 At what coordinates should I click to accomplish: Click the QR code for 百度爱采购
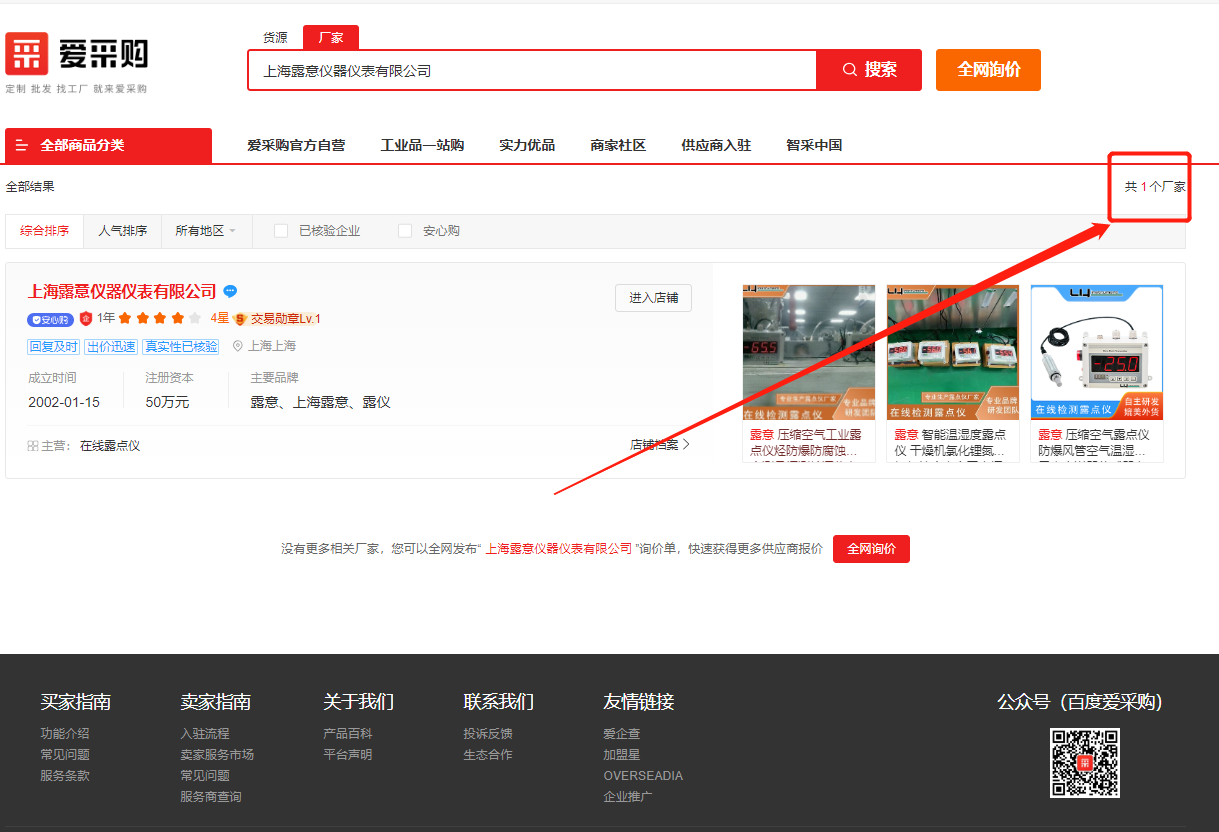point(1084,763)
